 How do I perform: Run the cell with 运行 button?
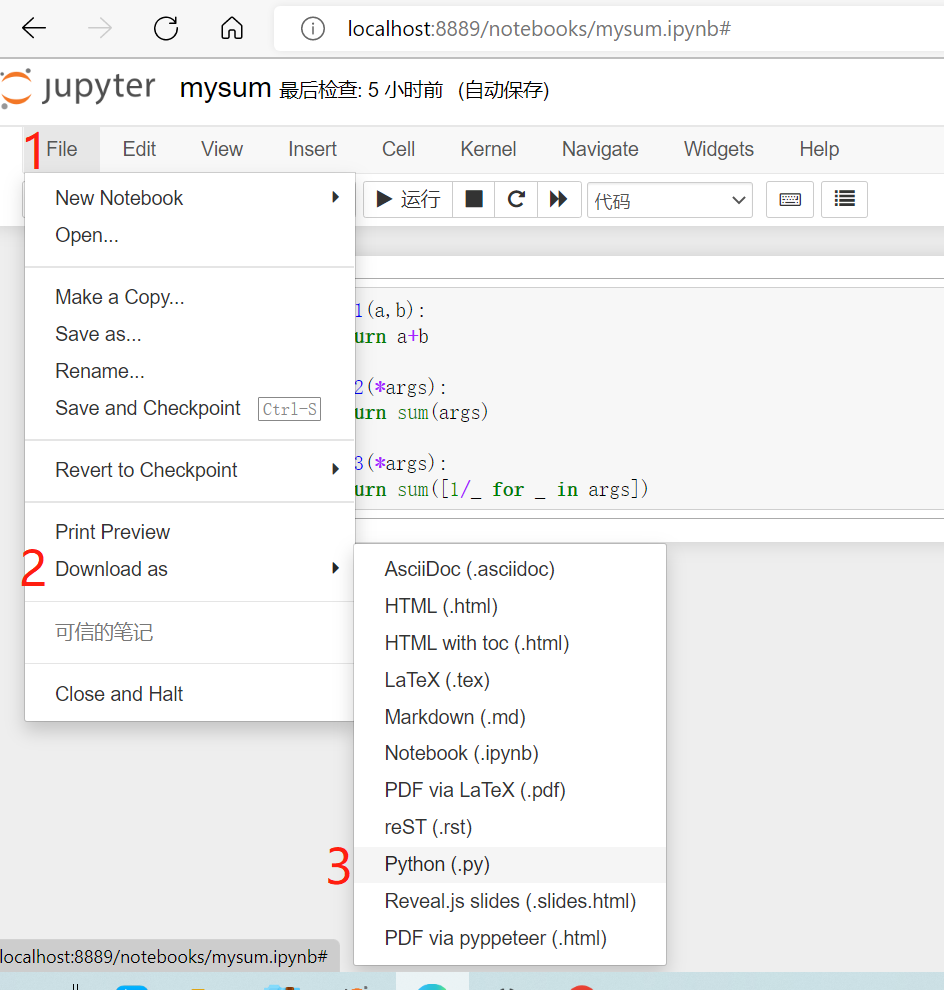[x=408, y=200]
